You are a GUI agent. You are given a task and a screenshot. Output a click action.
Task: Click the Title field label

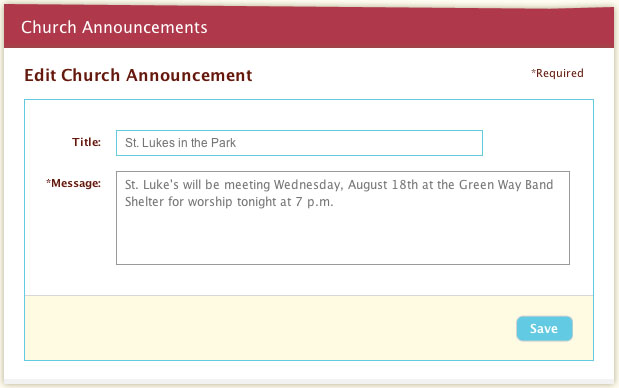86,142
